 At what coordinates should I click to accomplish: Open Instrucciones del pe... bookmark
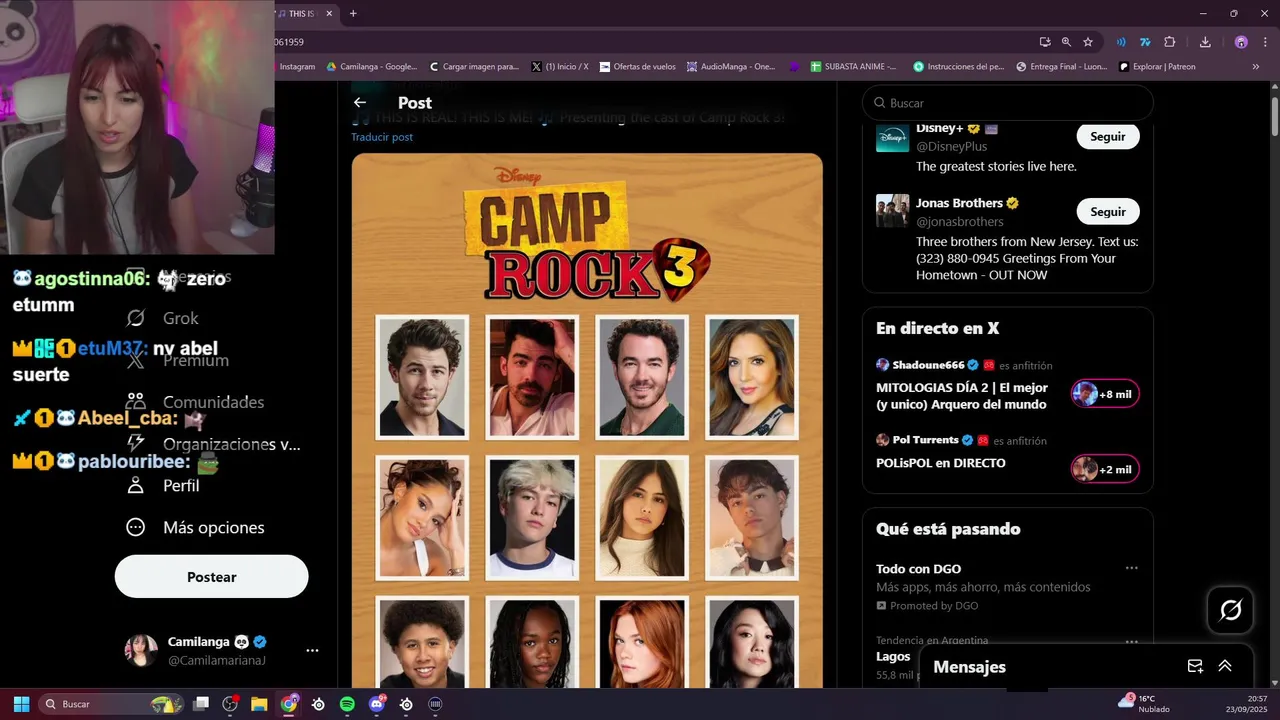coord(959,67)
